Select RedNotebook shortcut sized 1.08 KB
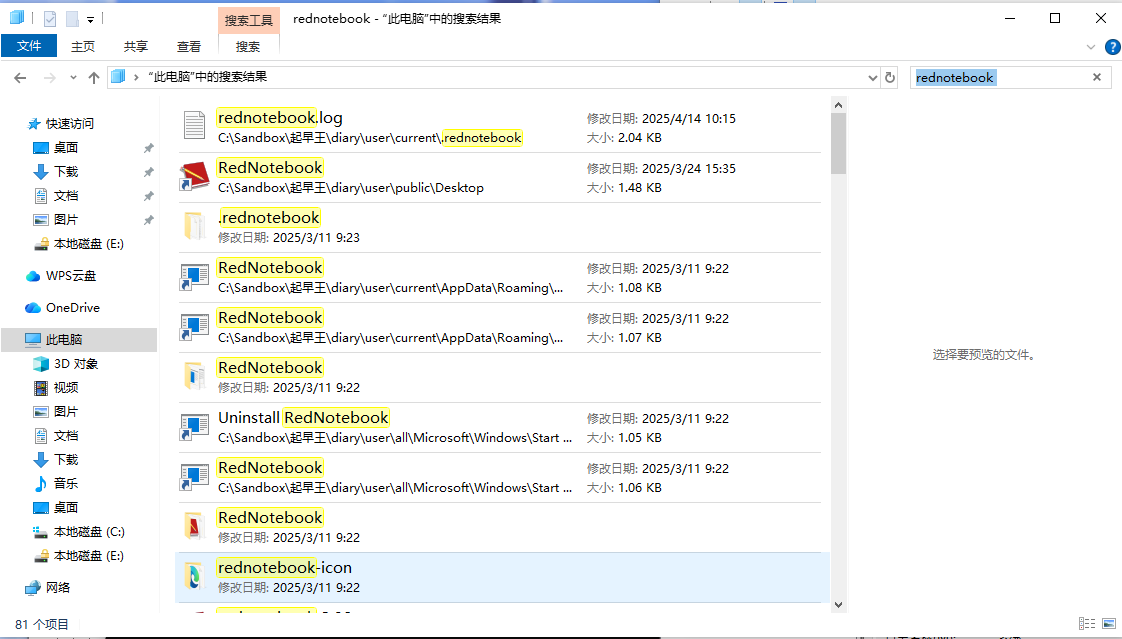The image size is (1122, 639). point(499,278)
